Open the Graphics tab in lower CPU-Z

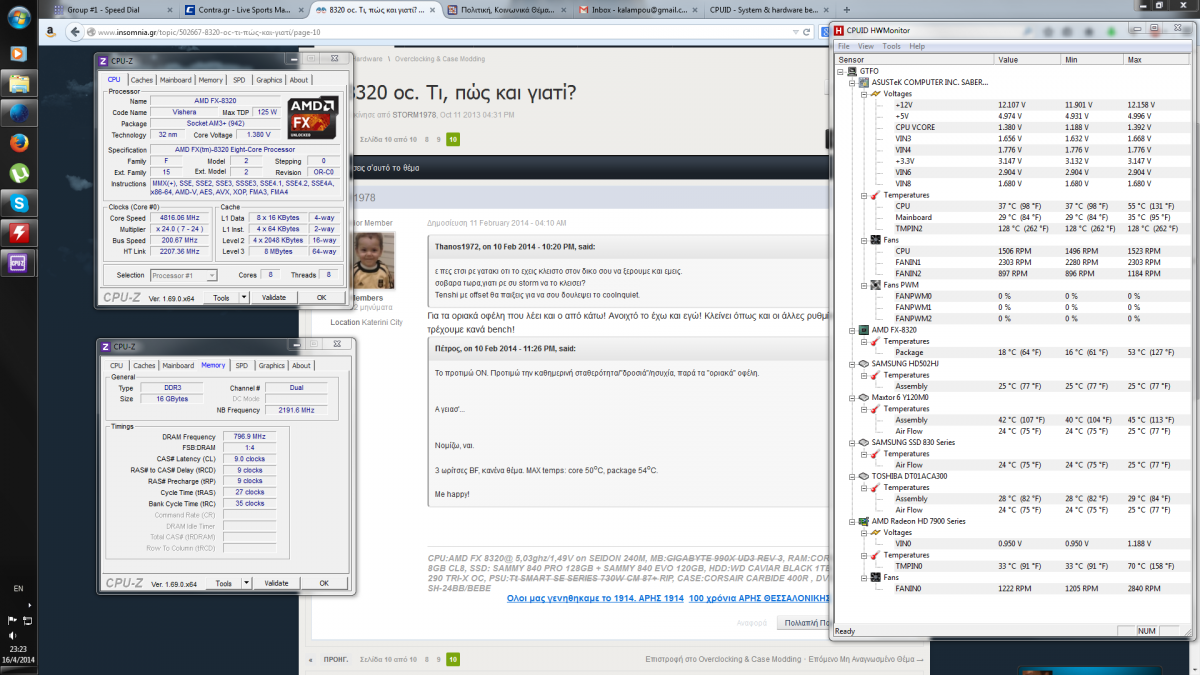271,366
